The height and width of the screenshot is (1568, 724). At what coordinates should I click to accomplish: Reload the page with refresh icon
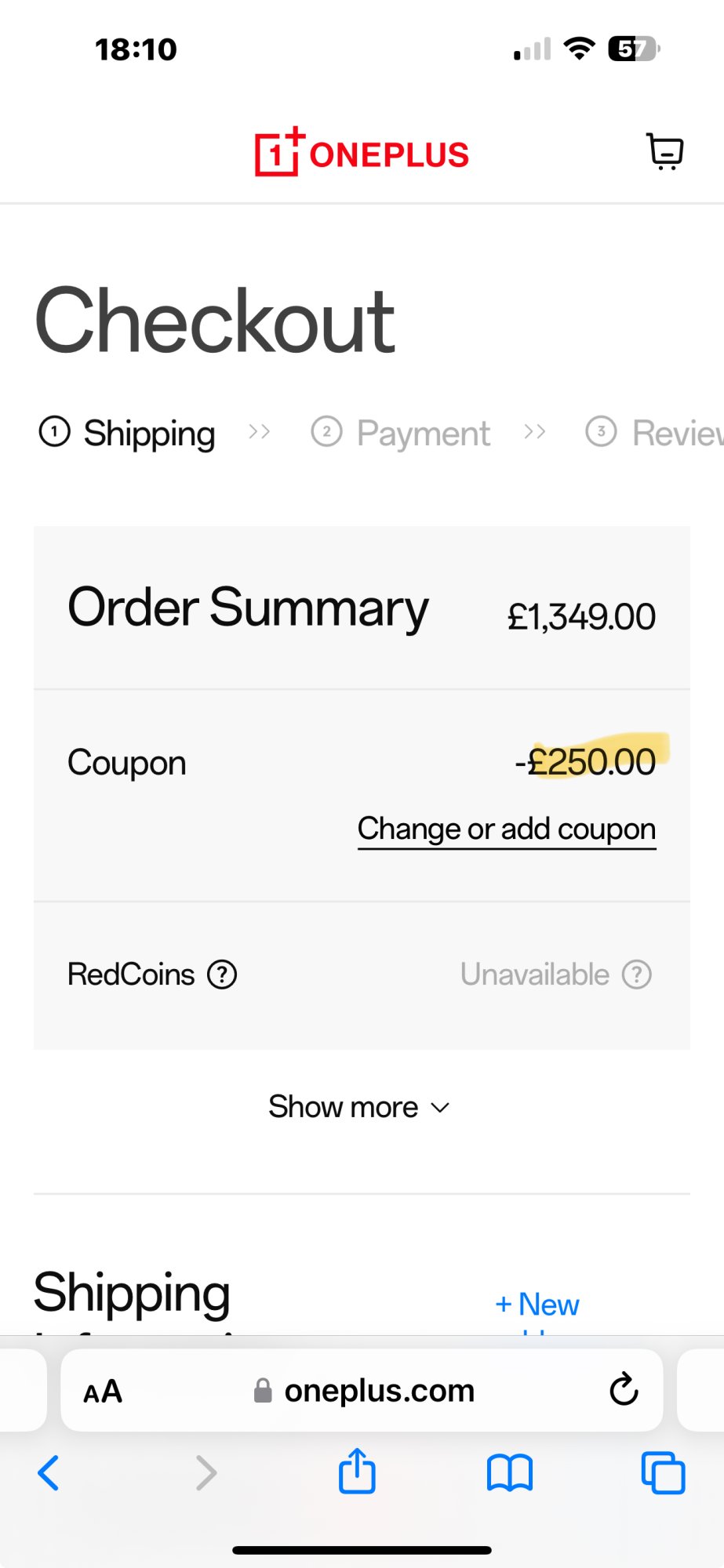pyautogui.click(x=624, y=1390)
